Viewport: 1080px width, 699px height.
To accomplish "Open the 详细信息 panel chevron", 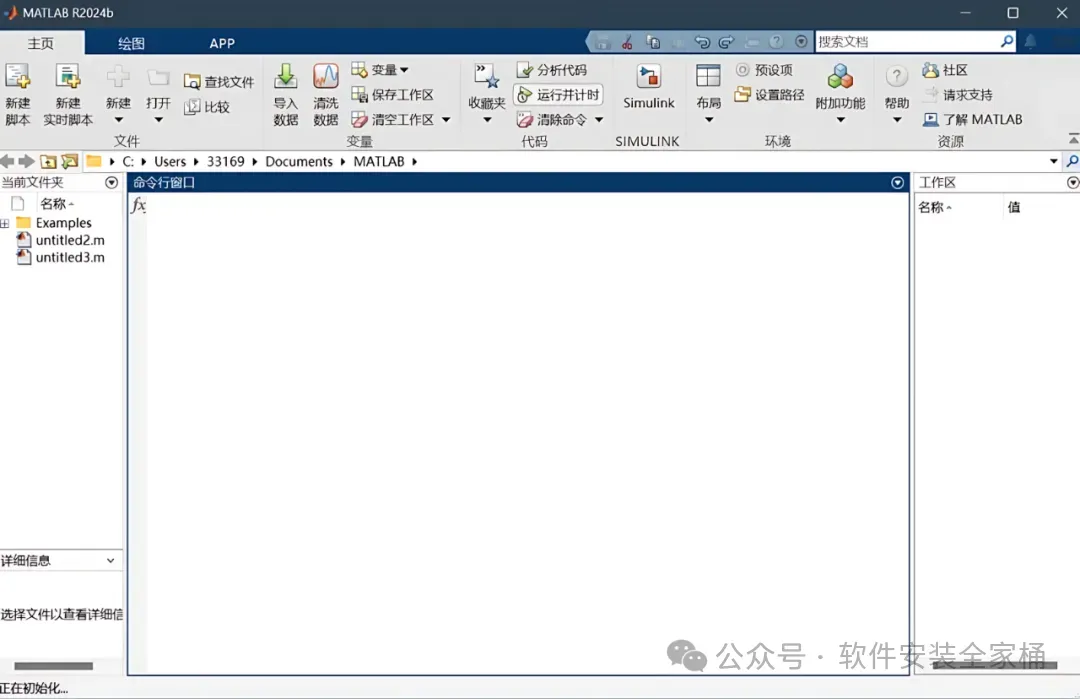I will [x=110, y=561].
